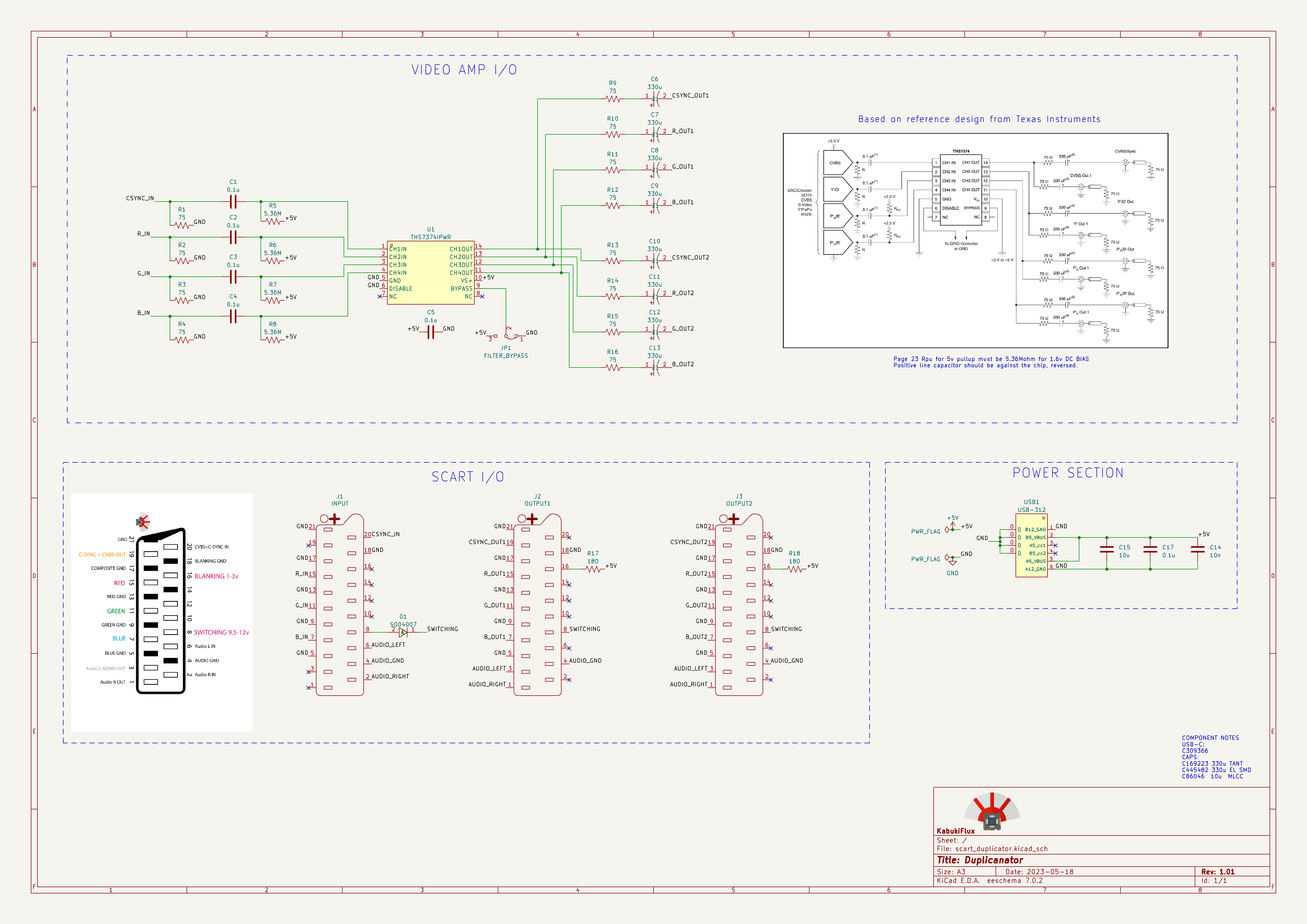Select the R18 180 ohm resistor symbol

tap(795, 569)
